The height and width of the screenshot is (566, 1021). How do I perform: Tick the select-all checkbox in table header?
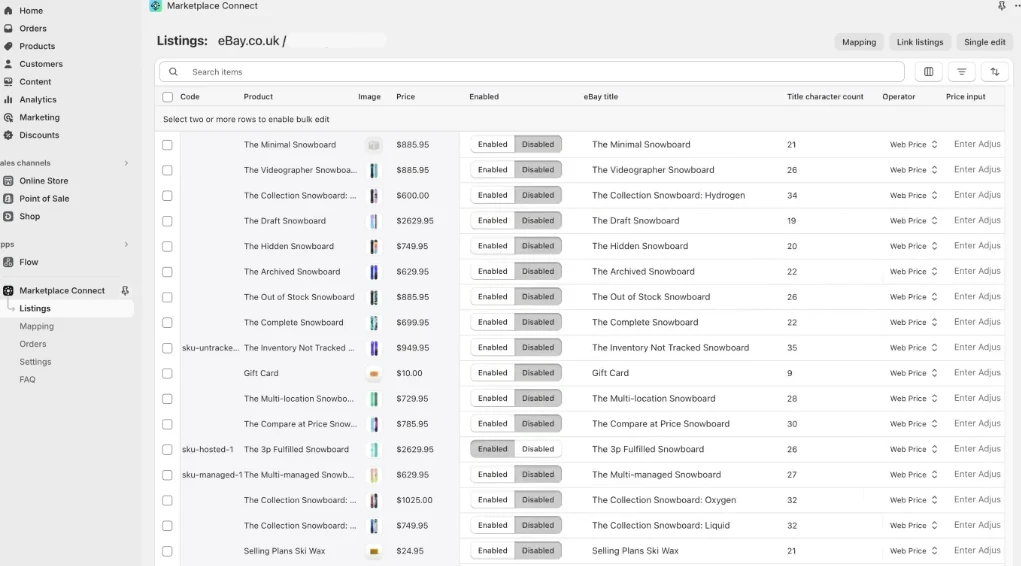click(167, 96)
